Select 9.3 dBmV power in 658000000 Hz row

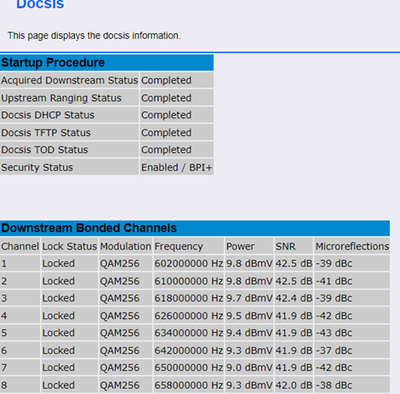(x=249, y=385)
